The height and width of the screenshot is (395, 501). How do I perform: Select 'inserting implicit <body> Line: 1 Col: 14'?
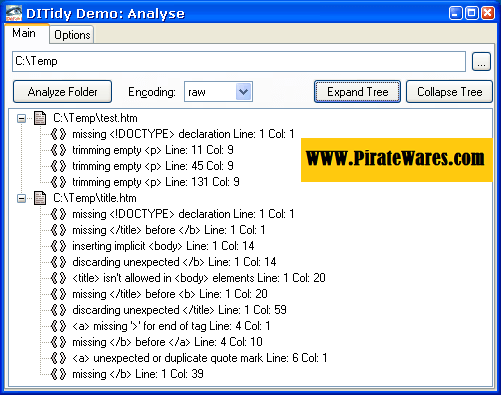coord(163,246)
